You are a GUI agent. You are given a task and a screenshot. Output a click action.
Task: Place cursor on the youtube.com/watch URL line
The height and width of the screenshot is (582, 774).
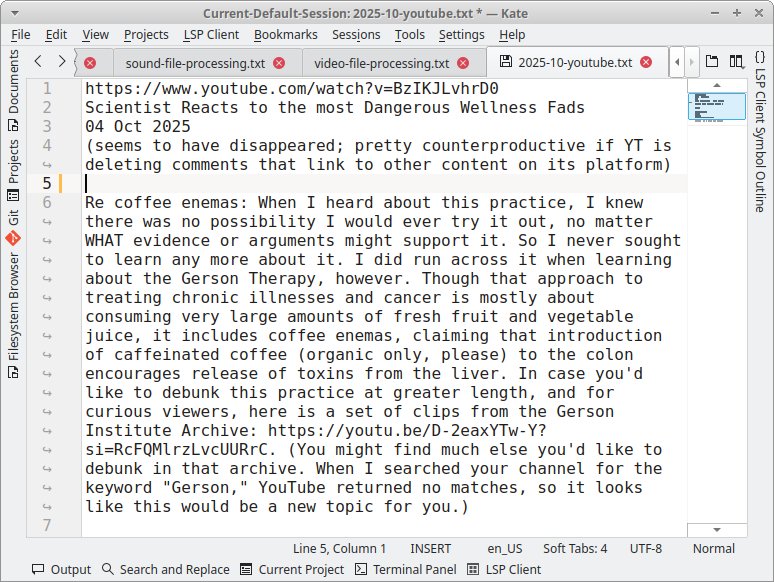292,88
